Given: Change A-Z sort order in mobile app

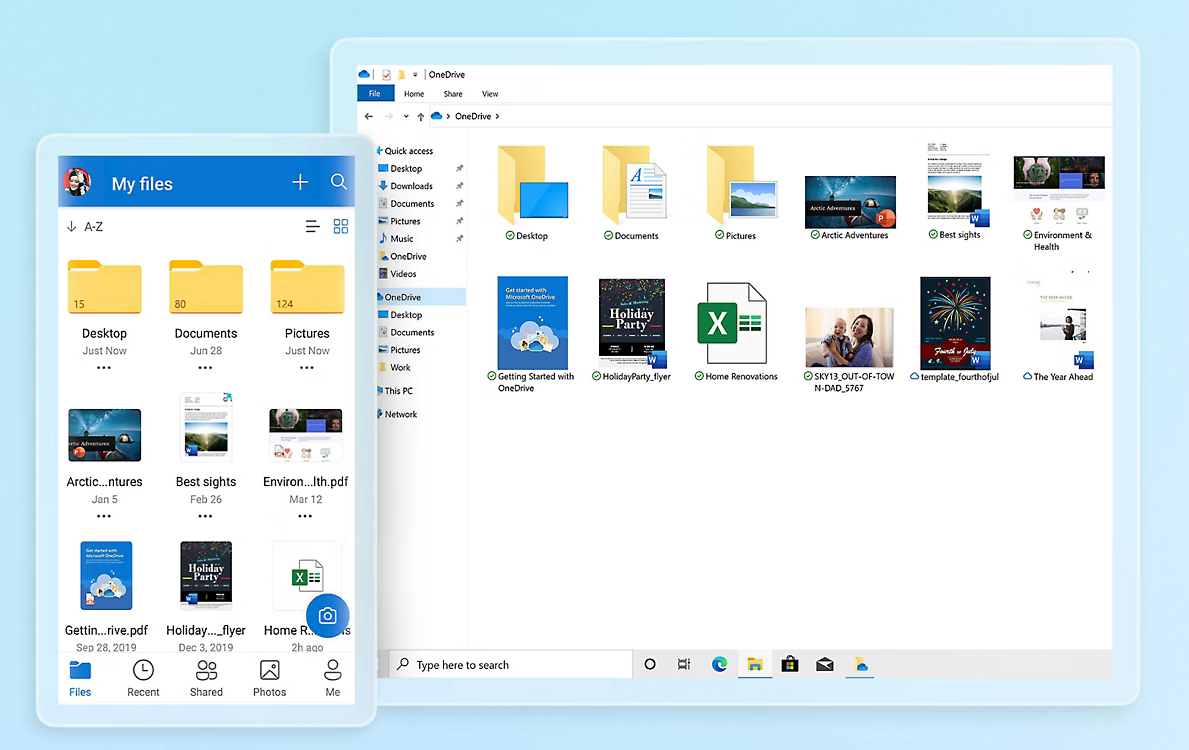Looking at the screenshot, I should [x=85, y=226].
